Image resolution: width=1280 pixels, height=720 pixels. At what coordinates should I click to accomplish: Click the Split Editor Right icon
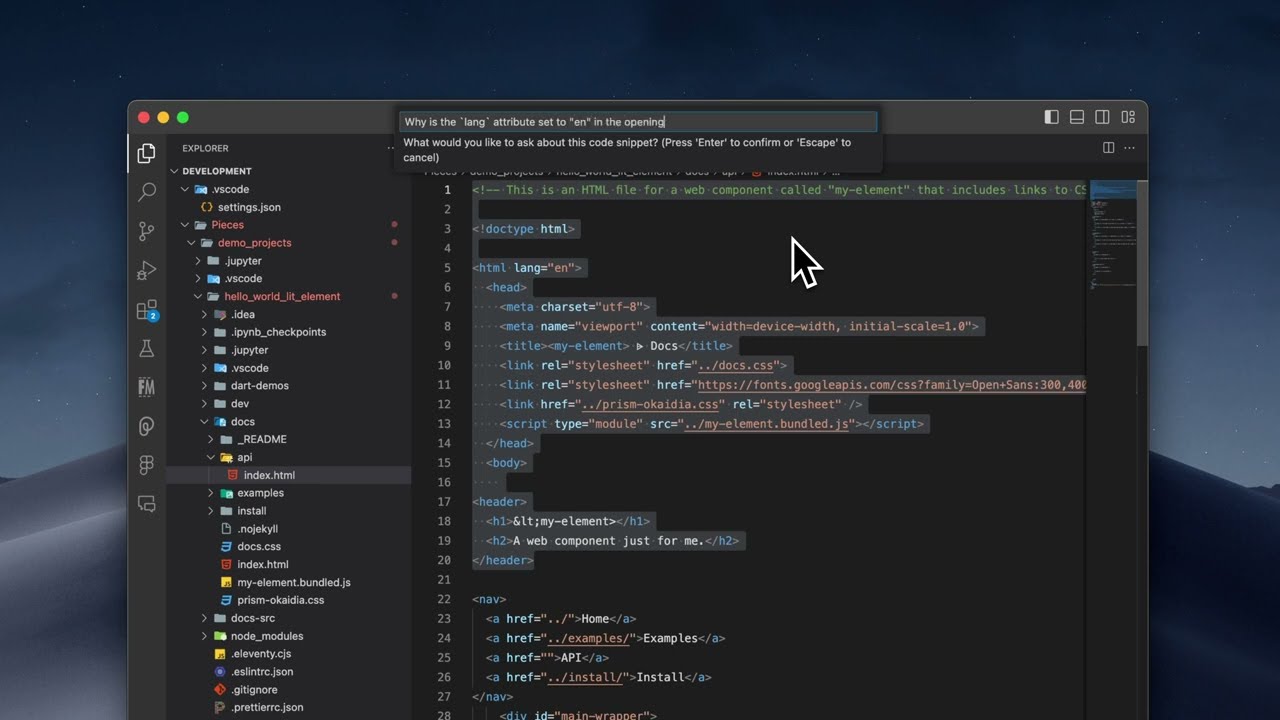(1108, 148)
